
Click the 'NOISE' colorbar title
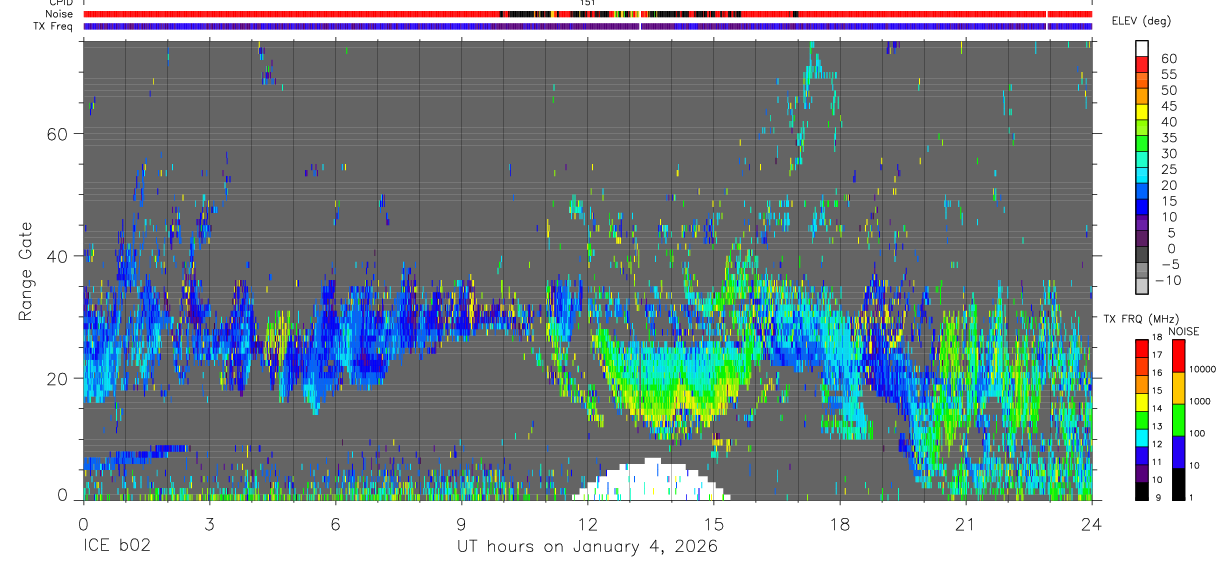click(x=1183, y=331)
